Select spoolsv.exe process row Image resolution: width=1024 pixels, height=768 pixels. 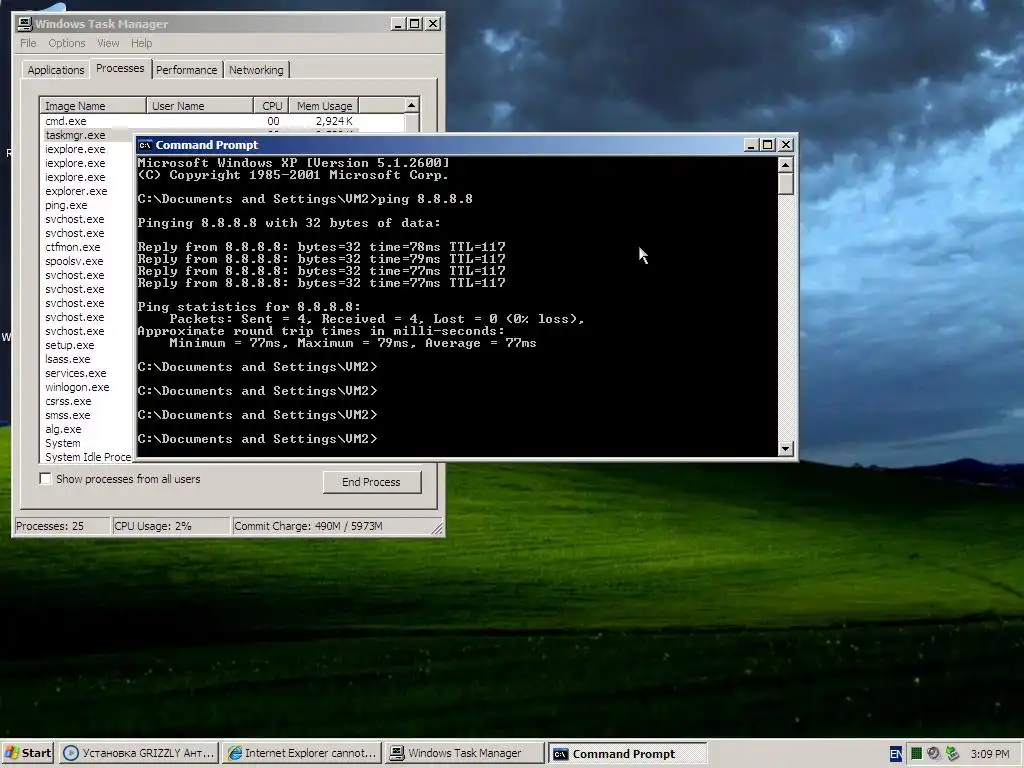[88, 261]
